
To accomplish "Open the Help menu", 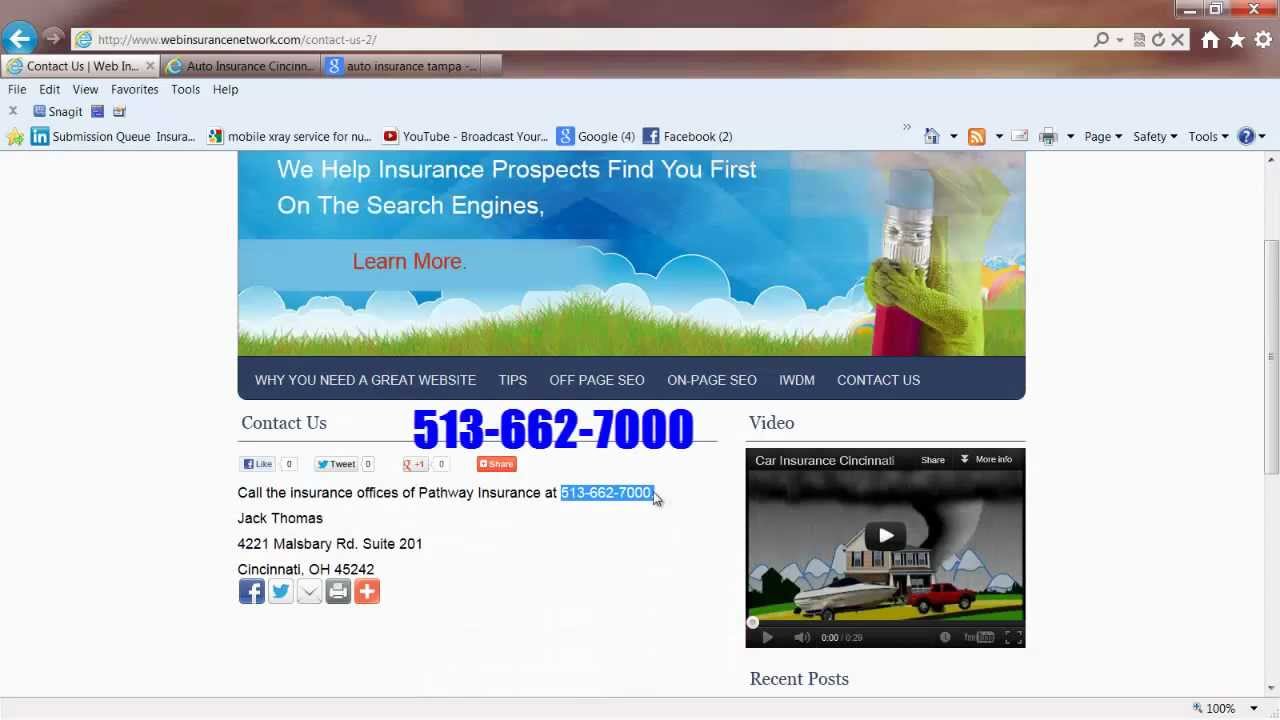I will pos(225,89).
